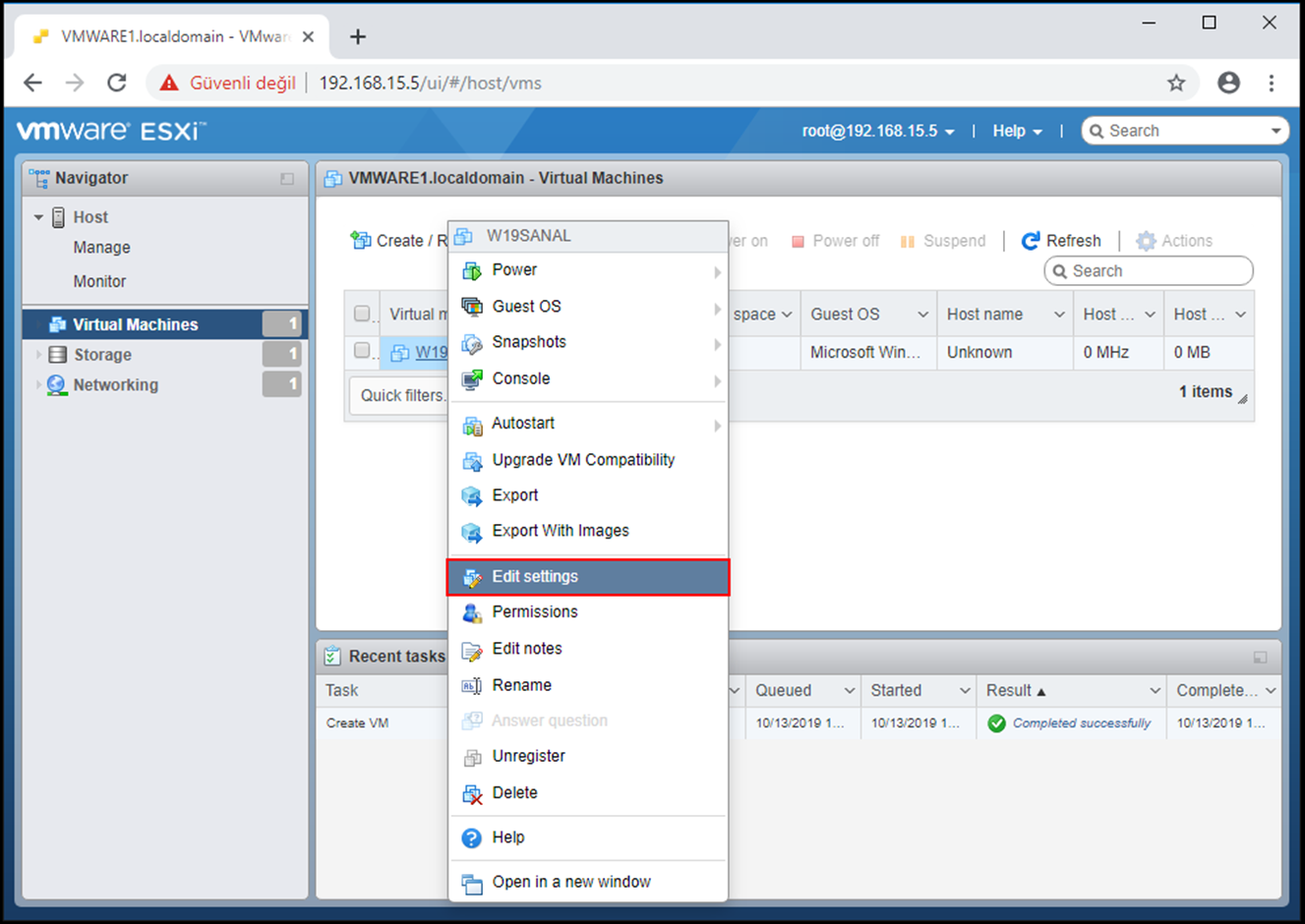This screenshot has height=924, width=1305.
Task: Click the Güvenli değil security warning
Action: pyautogui.click(x=228, y=84)
